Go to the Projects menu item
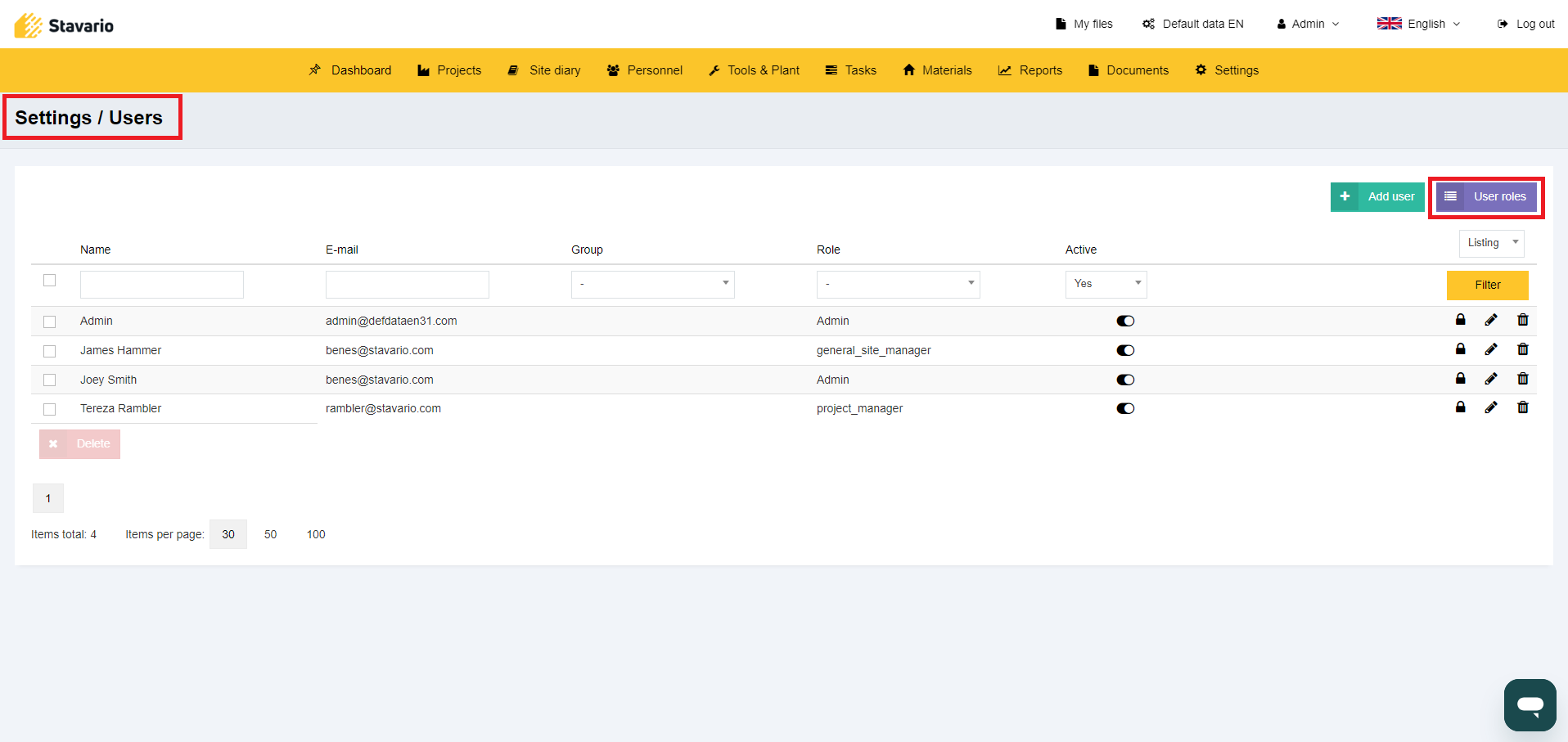The width and height of the screenshot is (1568, 742). pos(449,70)
